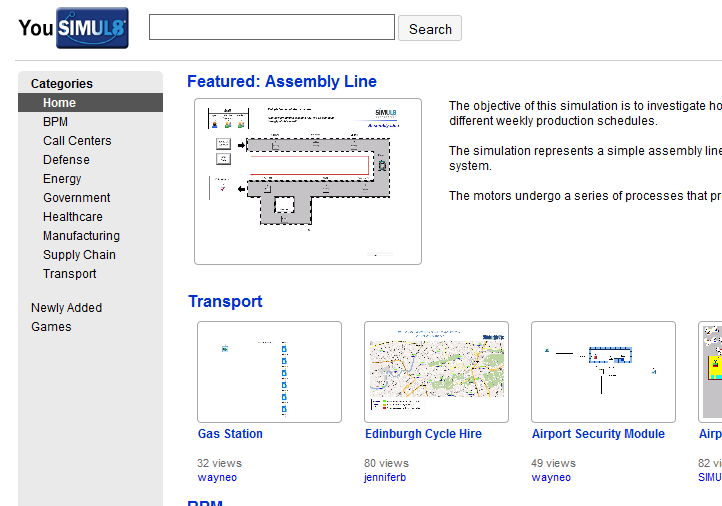Image resolution: width=722 pixels, height=506 pixels.
Task: Visit jenniferb user profile link
Action: [x=385, y=478]
